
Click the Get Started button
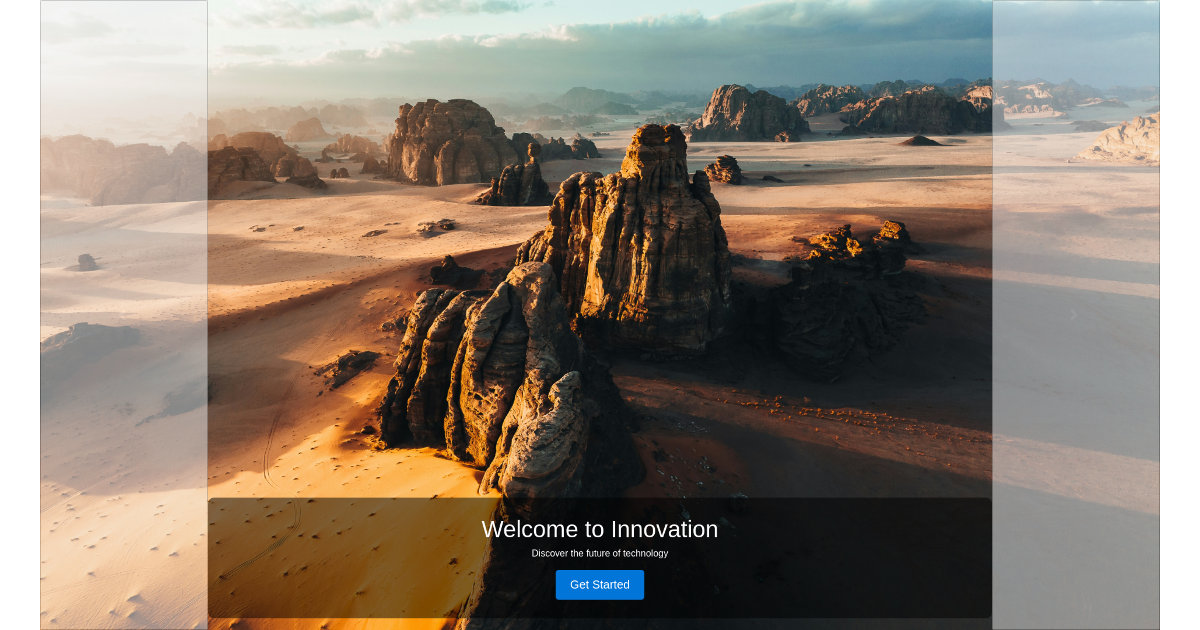click(x=600, y=585)
